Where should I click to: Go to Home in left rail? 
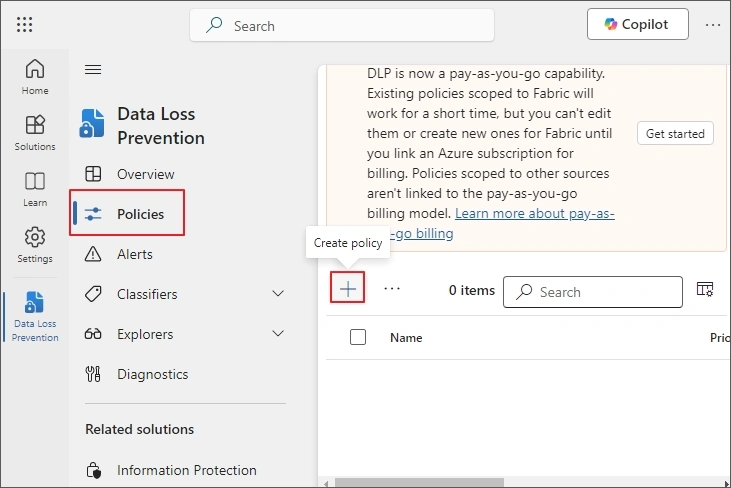[35, 77]
